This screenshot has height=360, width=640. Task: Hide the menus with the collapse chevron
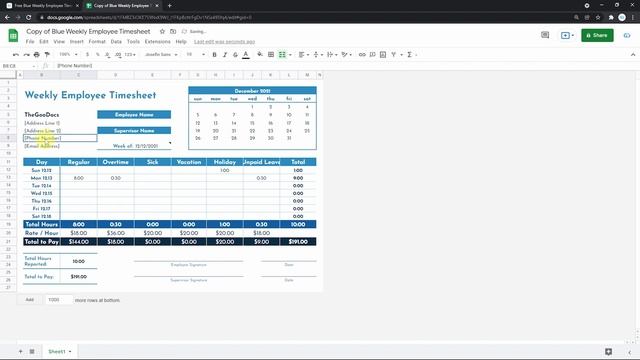[633, 55]
